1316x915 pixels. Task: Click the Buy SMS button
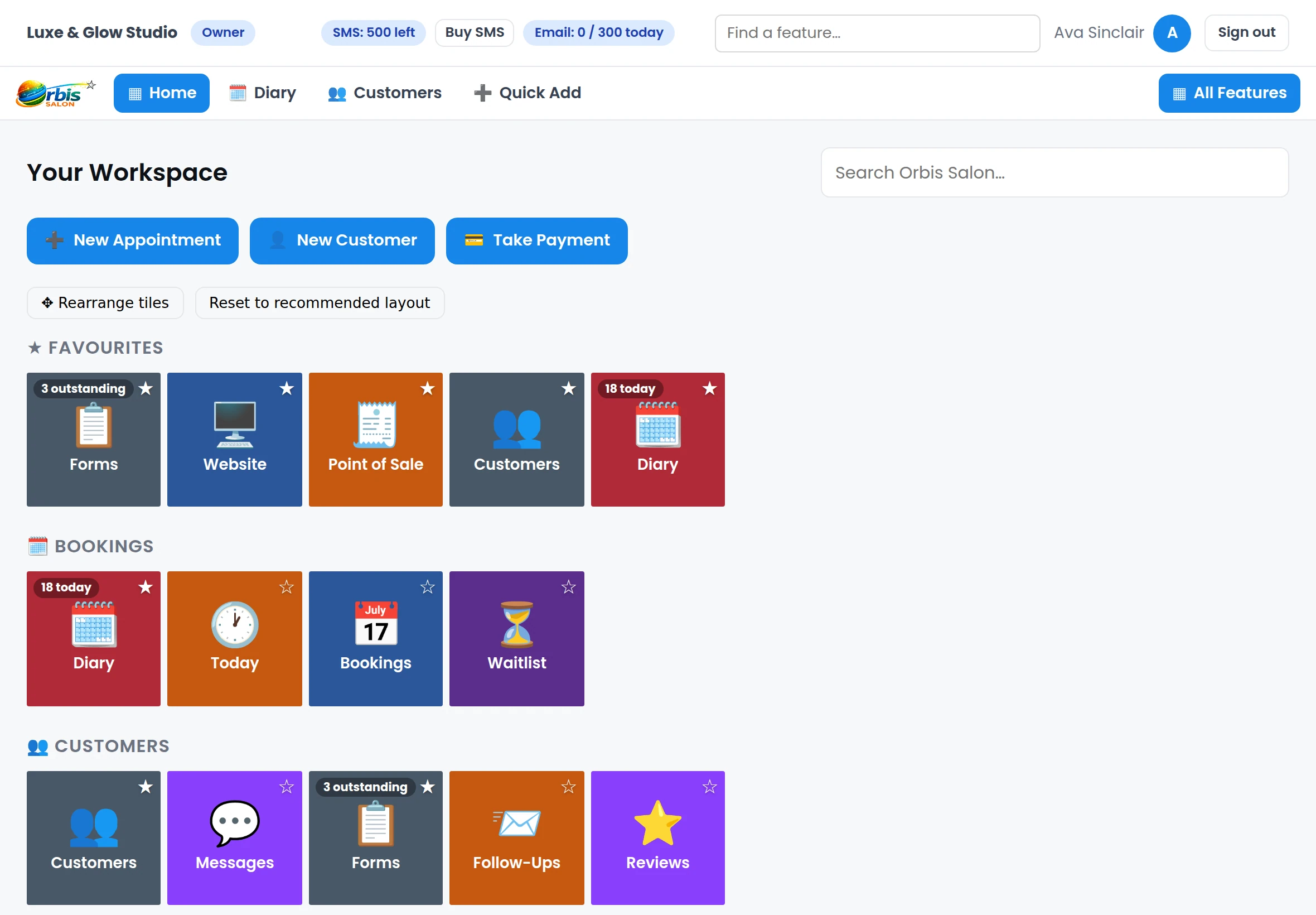475,33
